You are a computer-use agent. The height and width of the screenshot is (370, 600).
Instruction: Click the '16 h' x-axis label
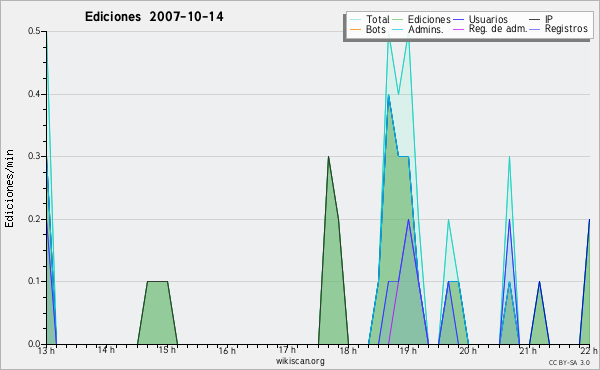(x=227, y=350)
